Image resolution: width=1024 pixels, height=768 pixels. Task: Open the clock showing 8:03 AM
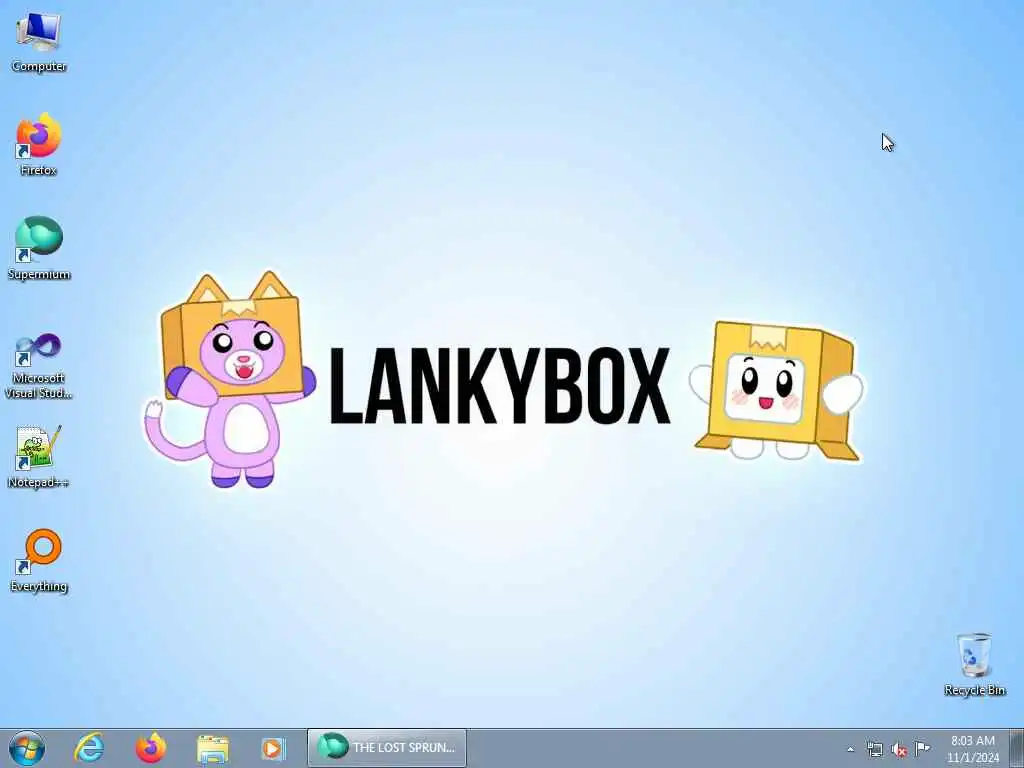coord(973,749)
